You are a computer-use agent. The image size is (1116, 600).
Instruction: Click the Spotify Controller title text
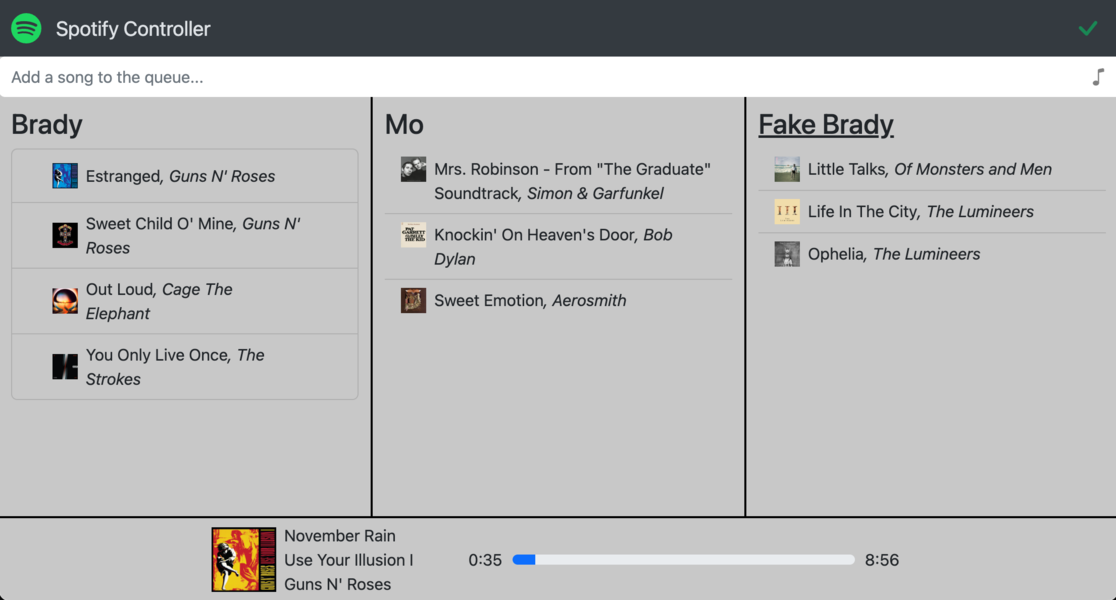(133, 29)
